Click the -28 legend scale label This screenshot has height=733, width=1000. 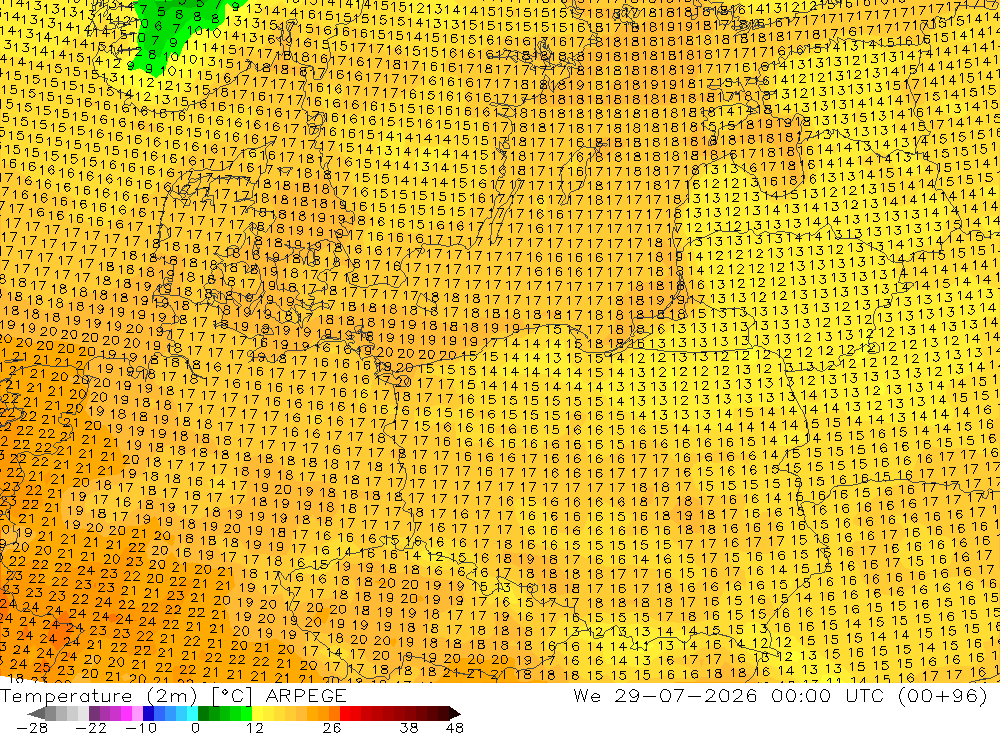pyautogui.click(x=32, y=727)
